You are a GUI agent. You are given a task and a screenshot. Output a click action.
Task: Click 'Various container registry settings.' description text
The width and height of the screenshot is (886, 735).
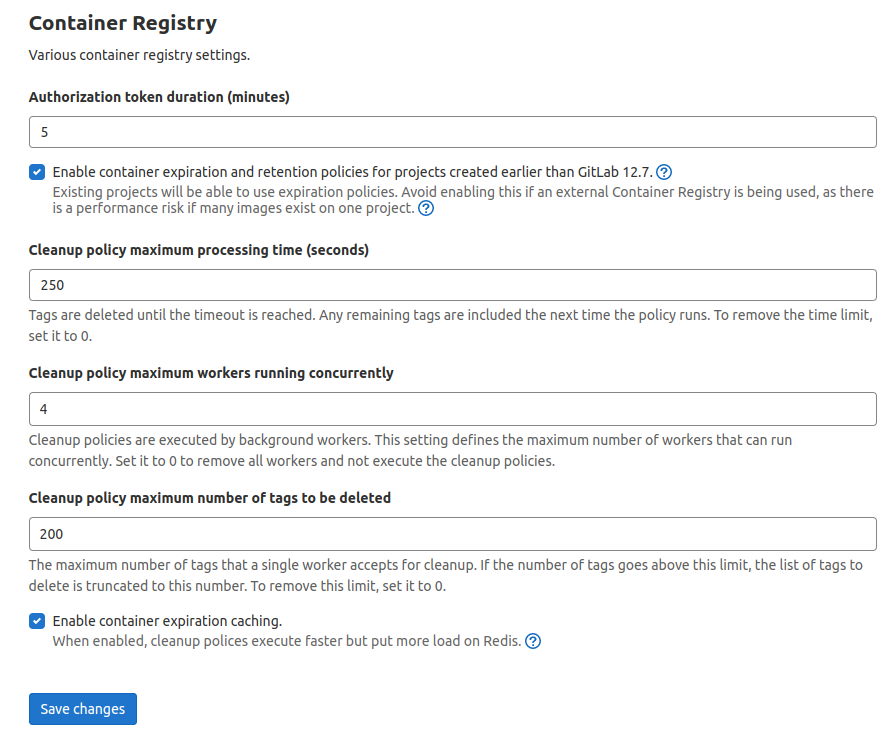pos(139,55)
